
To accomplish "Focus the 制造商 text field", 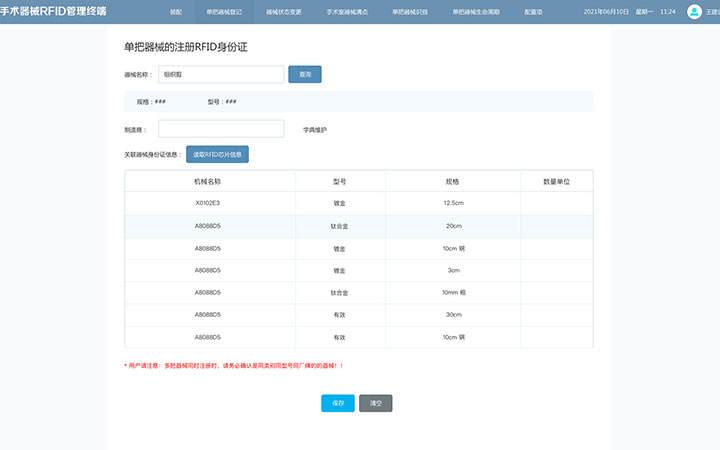I will click(x=221, y=129).
